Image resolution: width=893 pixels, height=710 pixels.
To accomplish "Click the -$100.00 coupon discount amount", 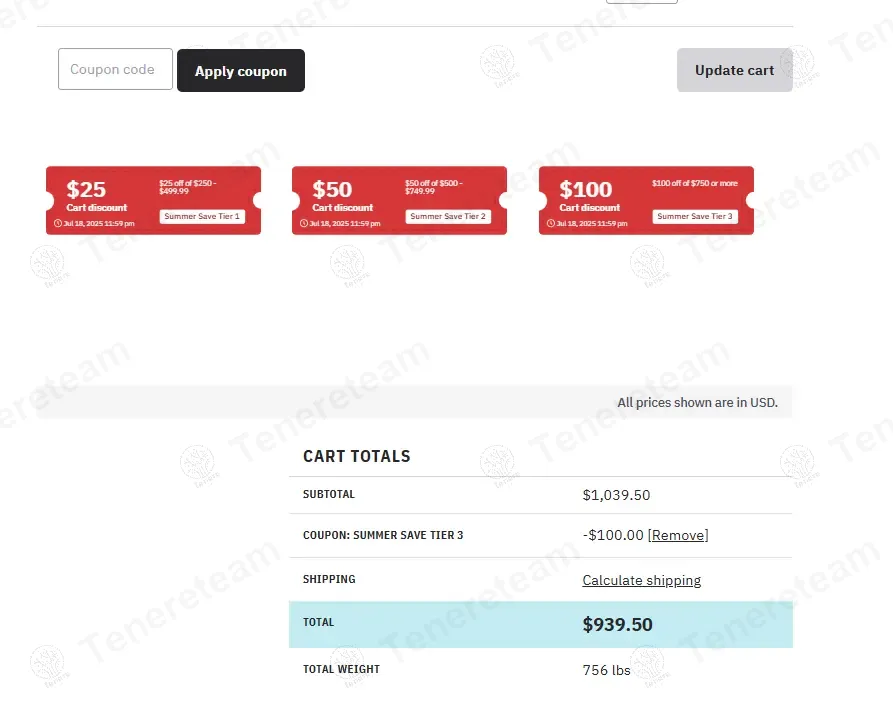I will (x=613, y=536).
